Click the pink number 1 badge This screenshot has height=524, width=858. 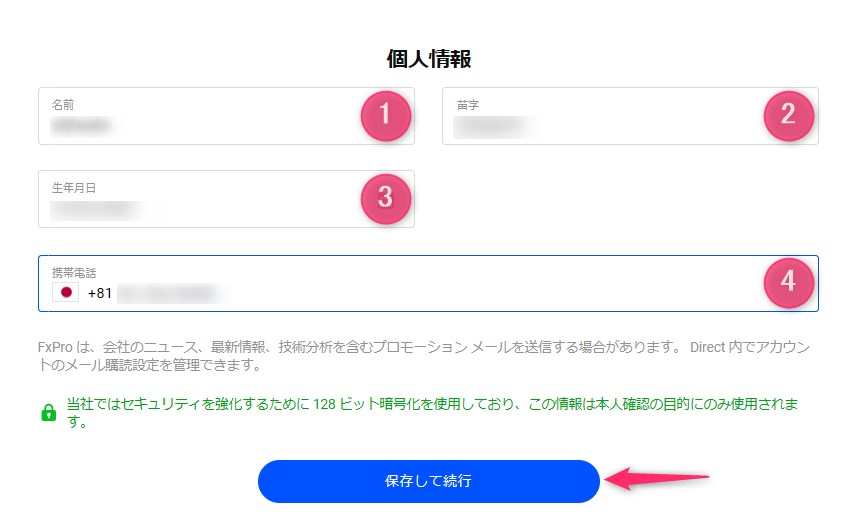point(385,115)
